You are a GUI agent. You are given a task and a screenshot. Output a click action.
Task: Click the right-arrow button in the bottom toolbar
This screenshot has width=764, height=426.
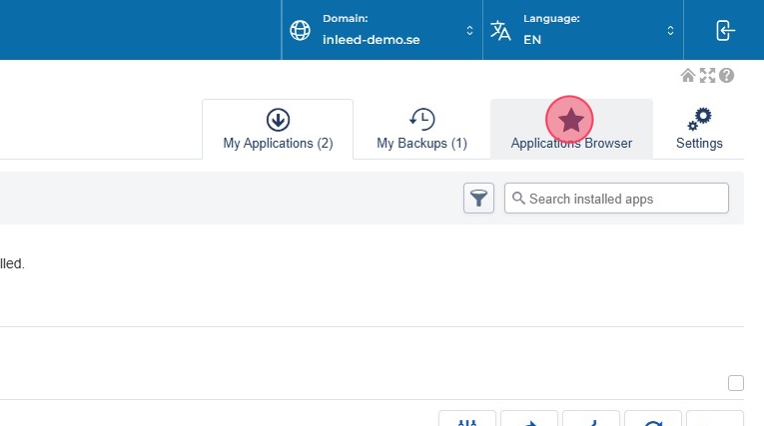coord(529,420)
